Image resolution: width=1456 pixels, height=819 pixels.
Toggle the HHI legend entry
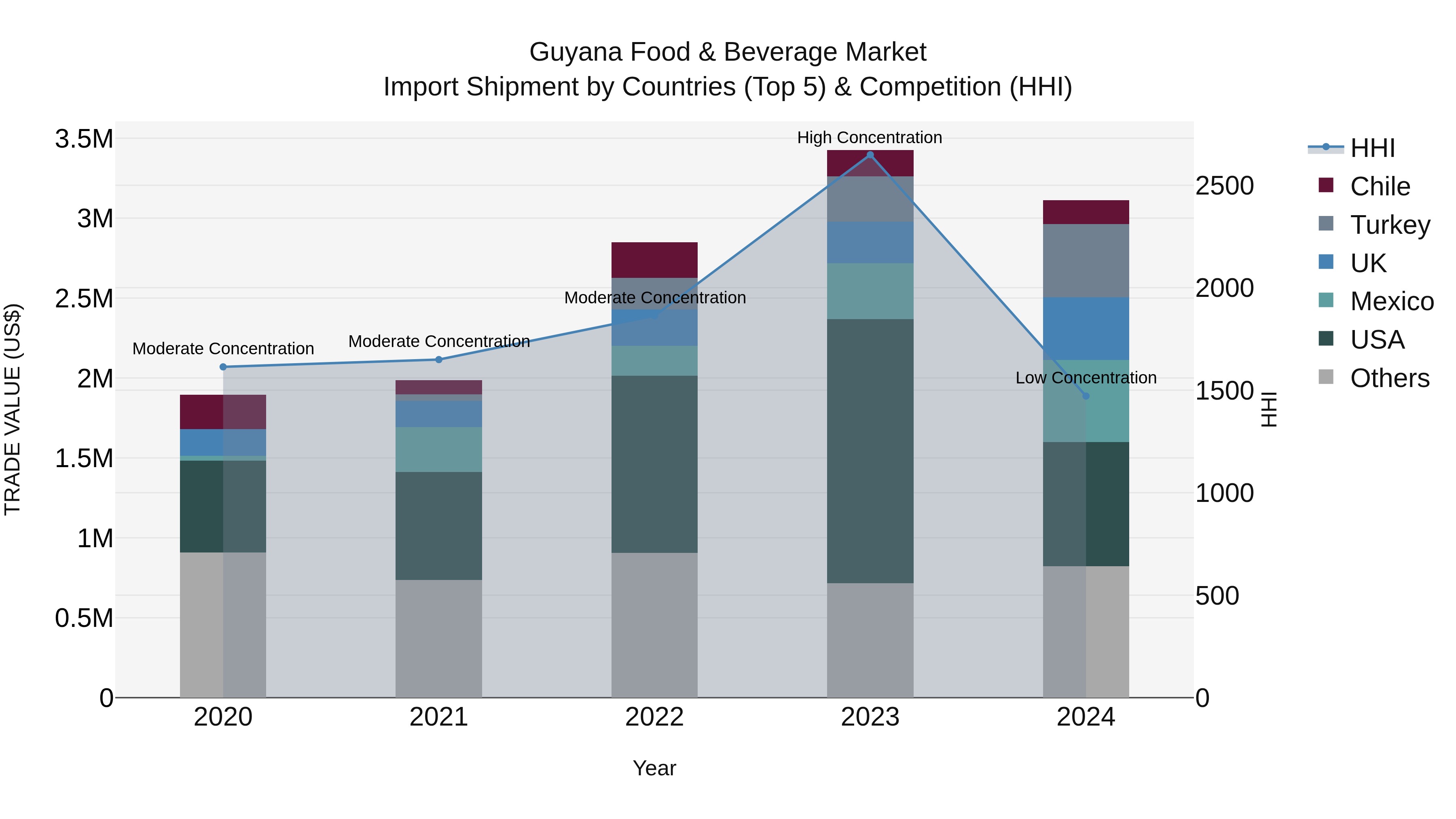coord(1351,148)
